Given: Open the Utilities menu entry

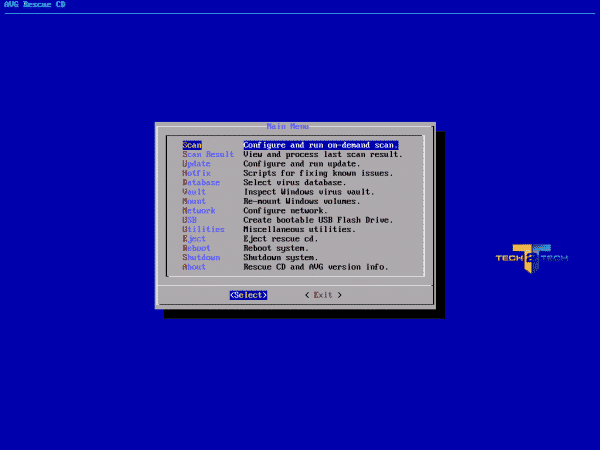Looking at the screenshot, I should (203, 229).
